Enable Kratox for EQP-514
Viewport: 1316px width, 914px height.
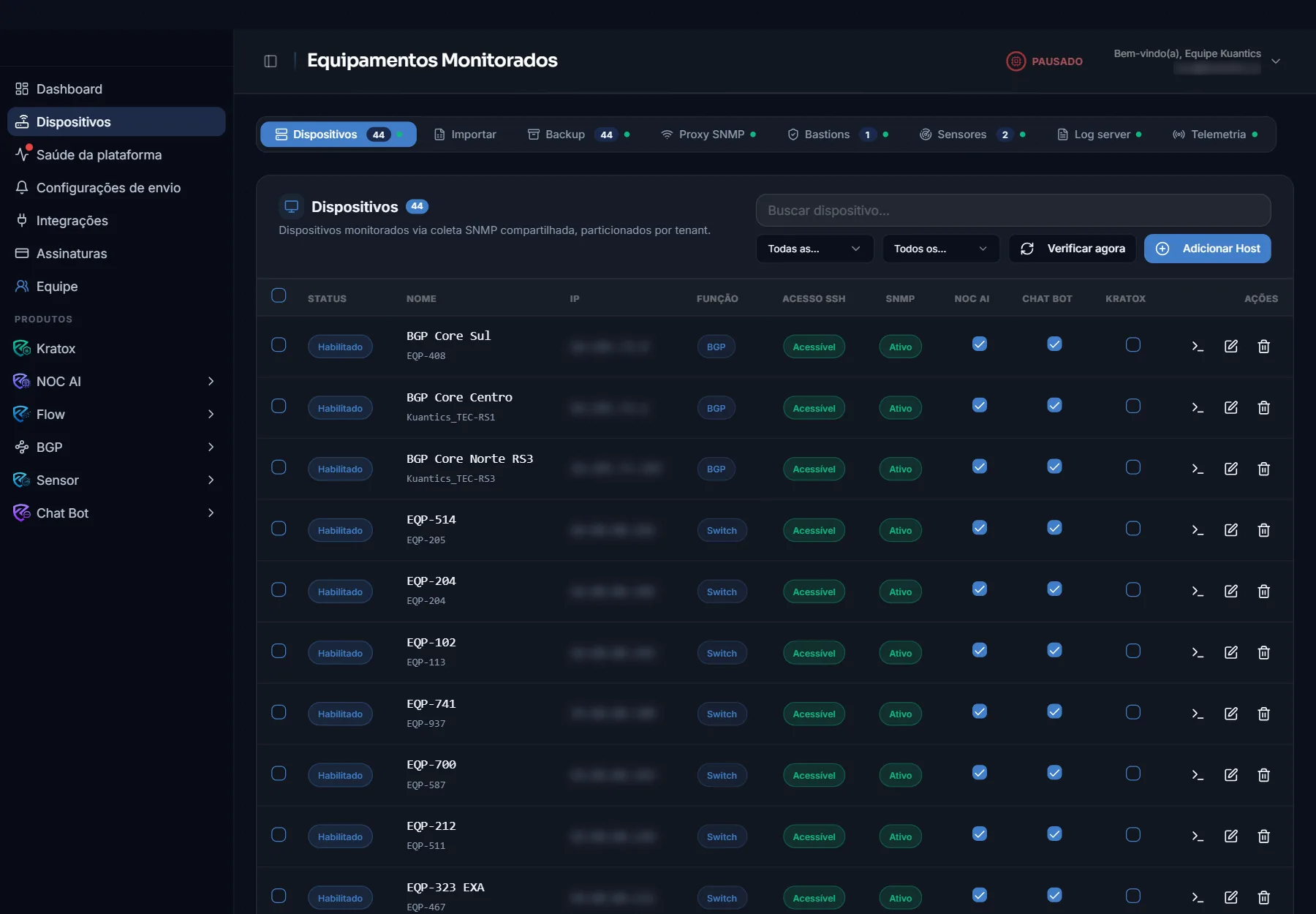coord(1133,529)
